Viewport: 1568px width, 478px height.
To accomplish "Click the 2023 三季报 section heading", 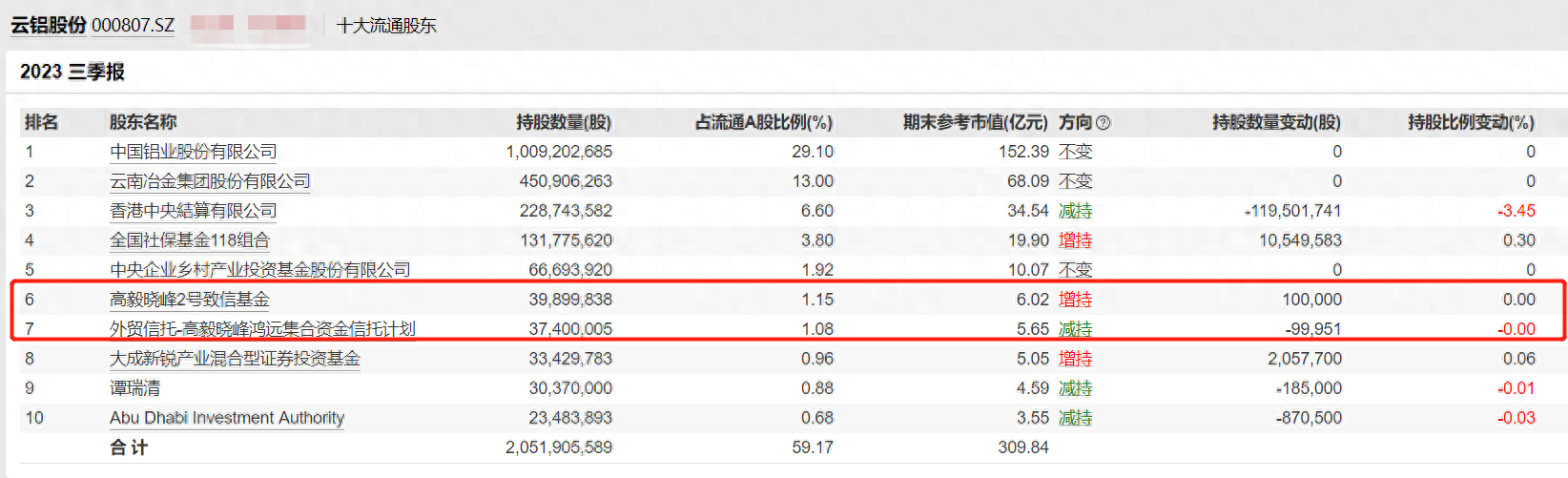I will (72, 72).
